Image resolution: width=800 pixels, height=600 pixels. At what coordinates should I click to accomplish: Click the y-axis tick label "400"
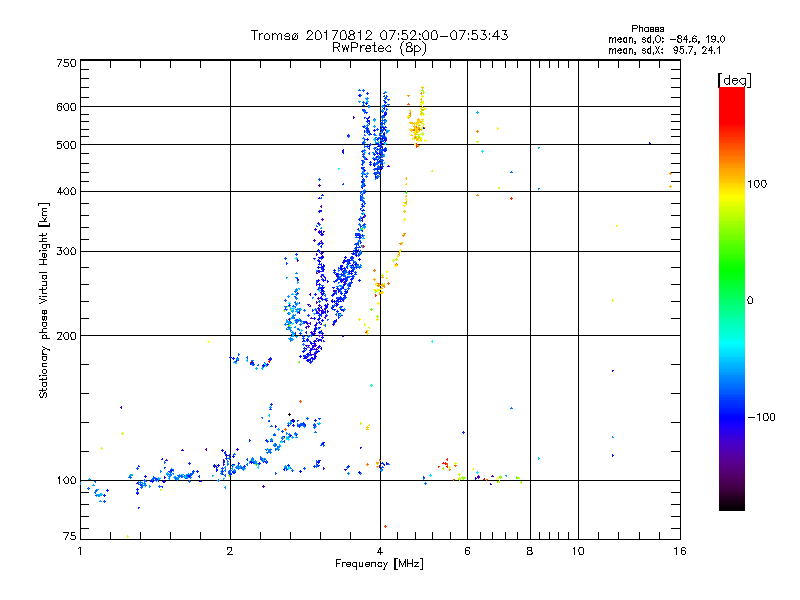coord(67,191)
